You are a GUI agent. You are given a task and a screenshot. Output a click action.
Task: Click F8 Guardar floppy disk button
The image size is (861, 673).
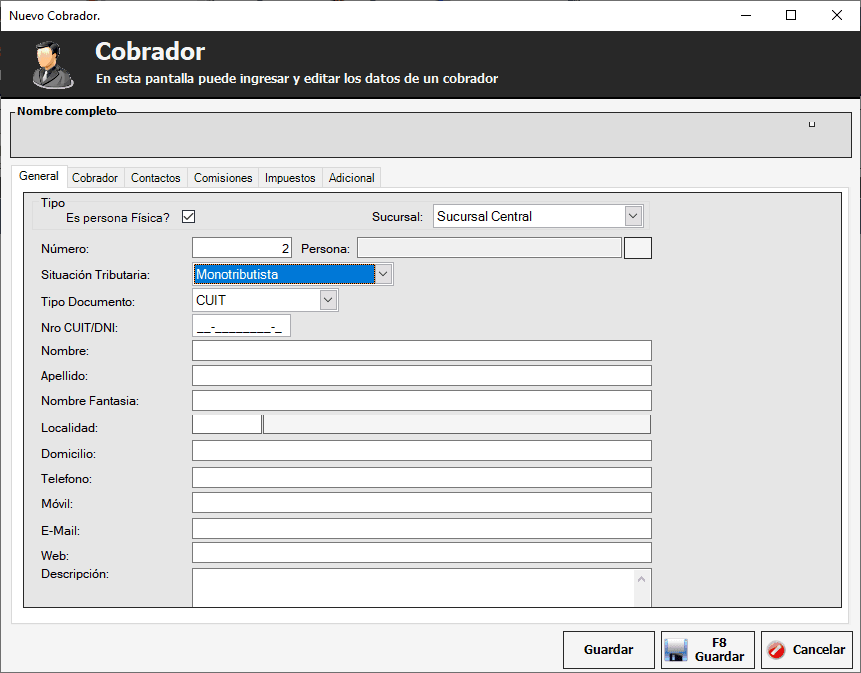point(708,650)
